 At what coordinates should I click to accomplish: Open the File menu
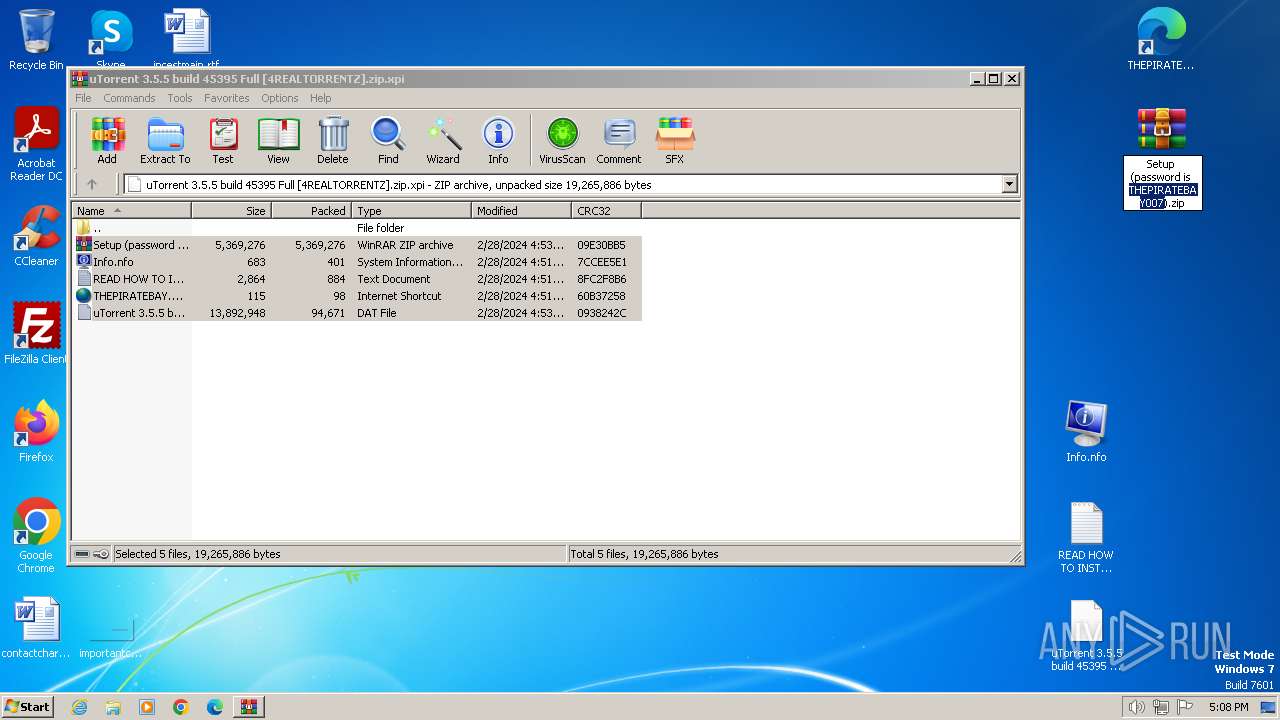[x=83, y=98]
